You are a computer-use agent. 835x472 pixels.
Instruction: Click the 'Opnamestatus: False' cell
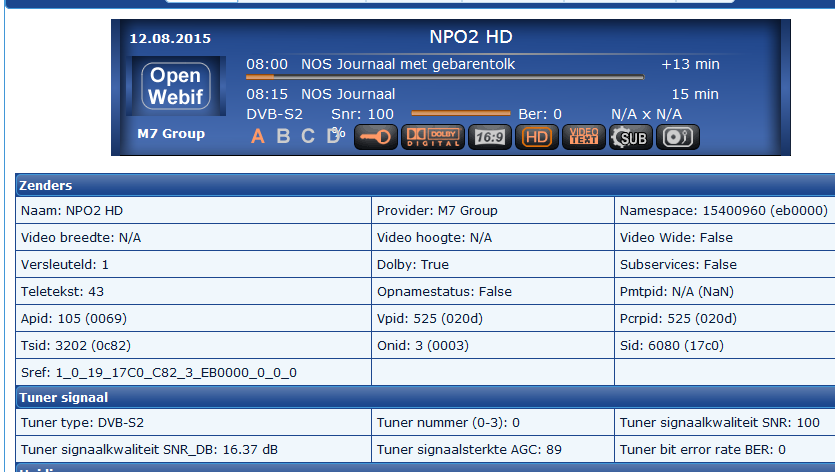point(493,291)
